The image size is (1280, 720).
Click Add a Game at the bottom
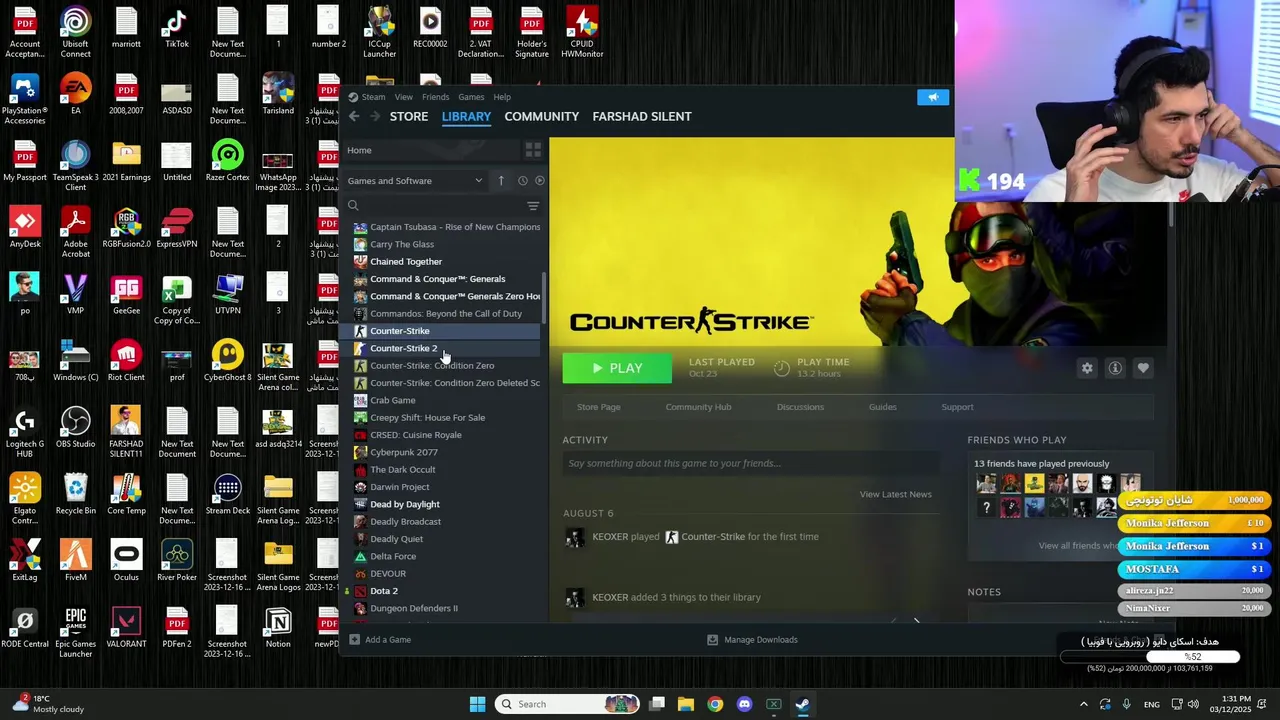(x=380, y=640)
